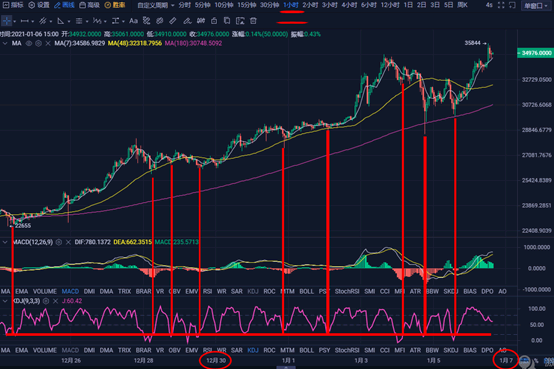The width and height of the screenshot is (554, 369).
Task: Click the fullscreen expand icon
Action: [x=501, y=5]
